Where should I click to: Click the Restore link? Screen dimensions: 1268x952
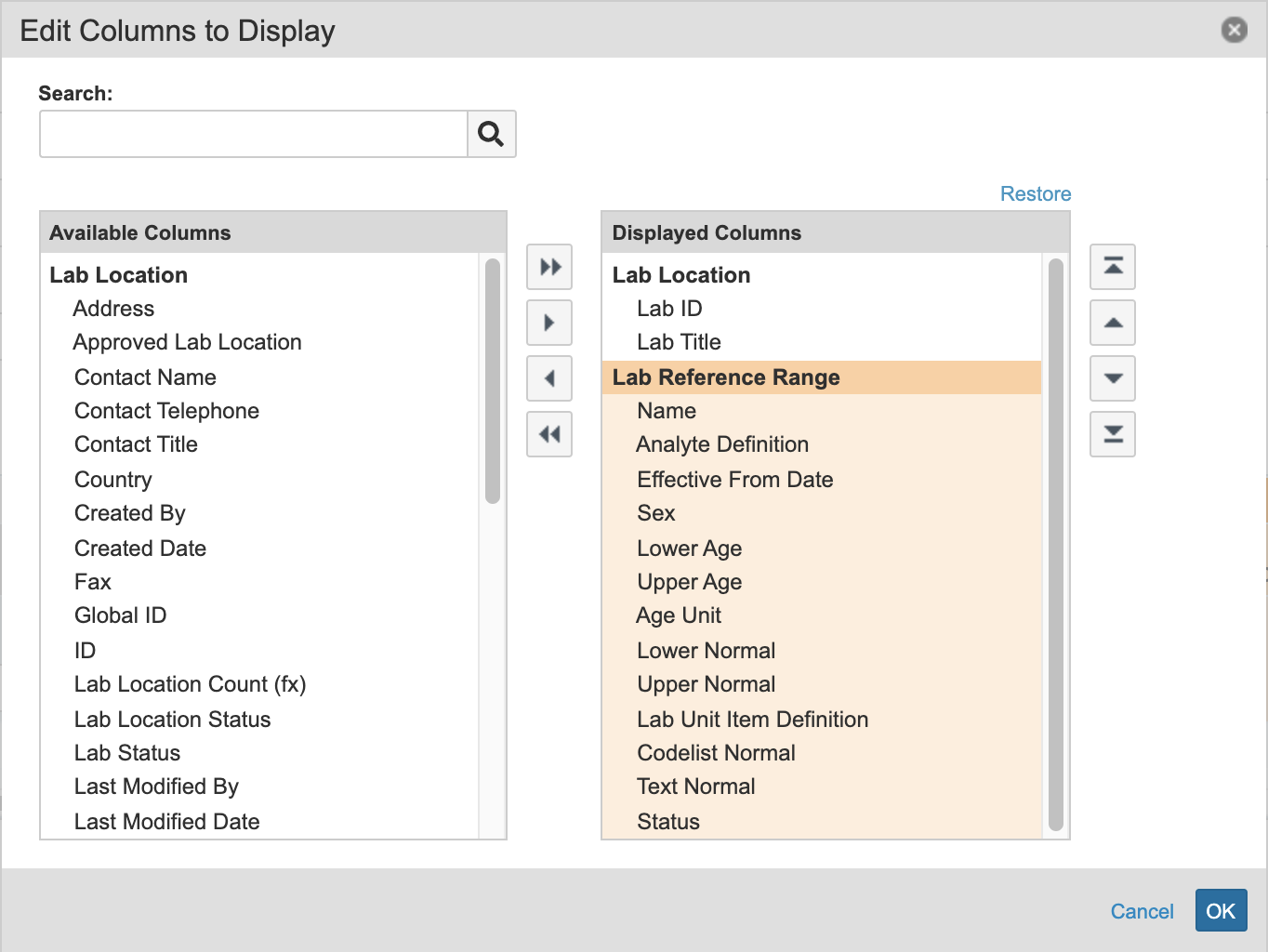(x=1035, y=194)
